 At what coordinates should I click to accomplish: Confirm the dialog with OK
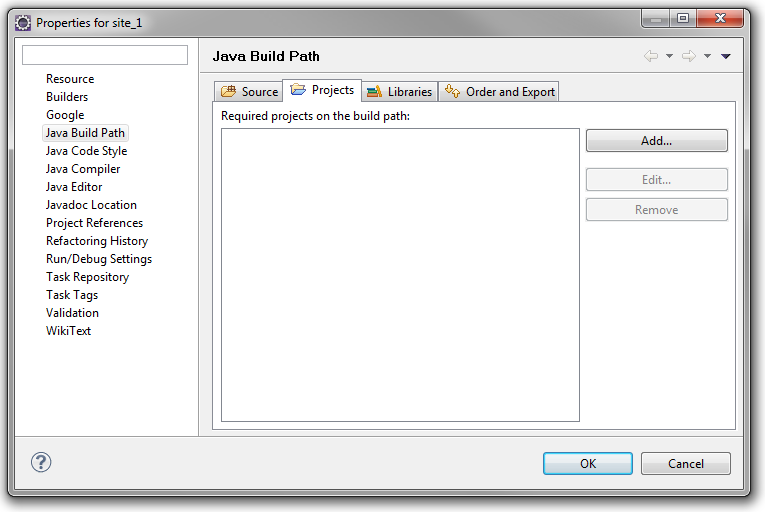(587, 464)
